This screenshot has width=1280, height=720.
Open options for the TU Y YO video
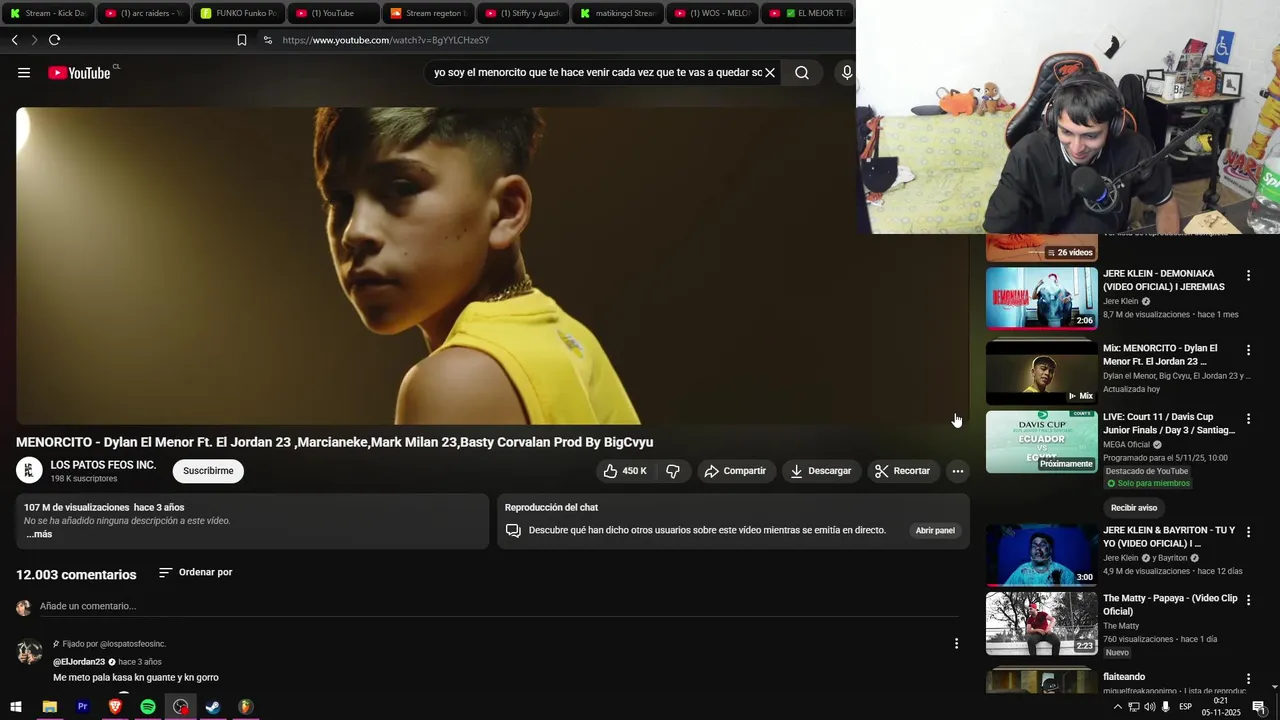coord(1248,532)
